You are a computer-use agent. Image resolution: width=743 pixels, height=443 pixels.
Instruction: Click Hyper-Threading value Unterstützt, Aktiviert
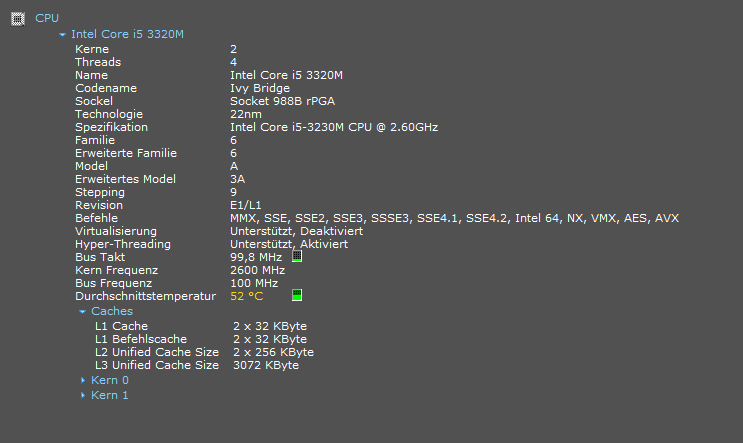[289, 244]
